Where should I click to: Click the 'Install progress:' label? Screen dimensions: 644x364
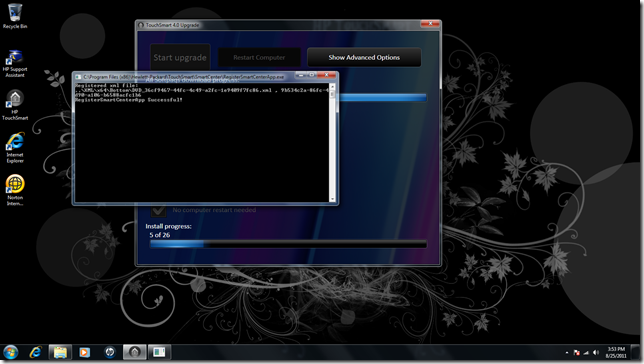point(168,226)
